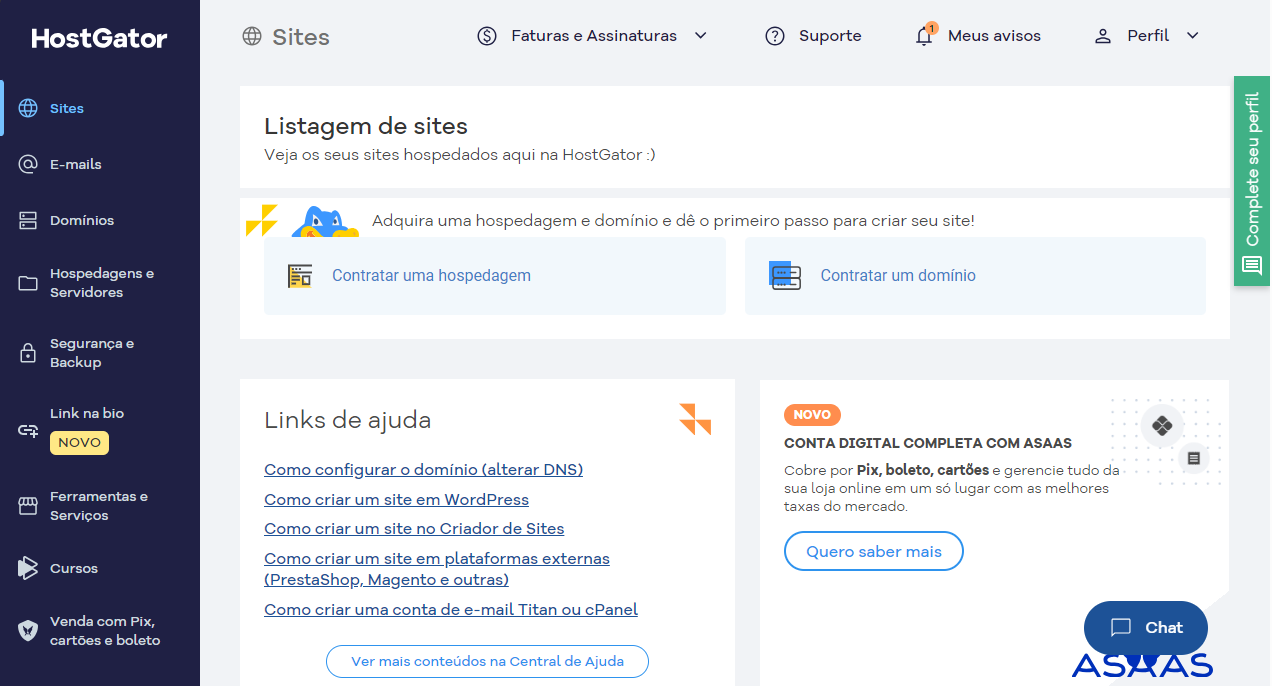Click the hosting icon in Contratar uma hospedagem
Image resolution: width=1272 pixels, height=686 pixels.
[x=300, y=276]
